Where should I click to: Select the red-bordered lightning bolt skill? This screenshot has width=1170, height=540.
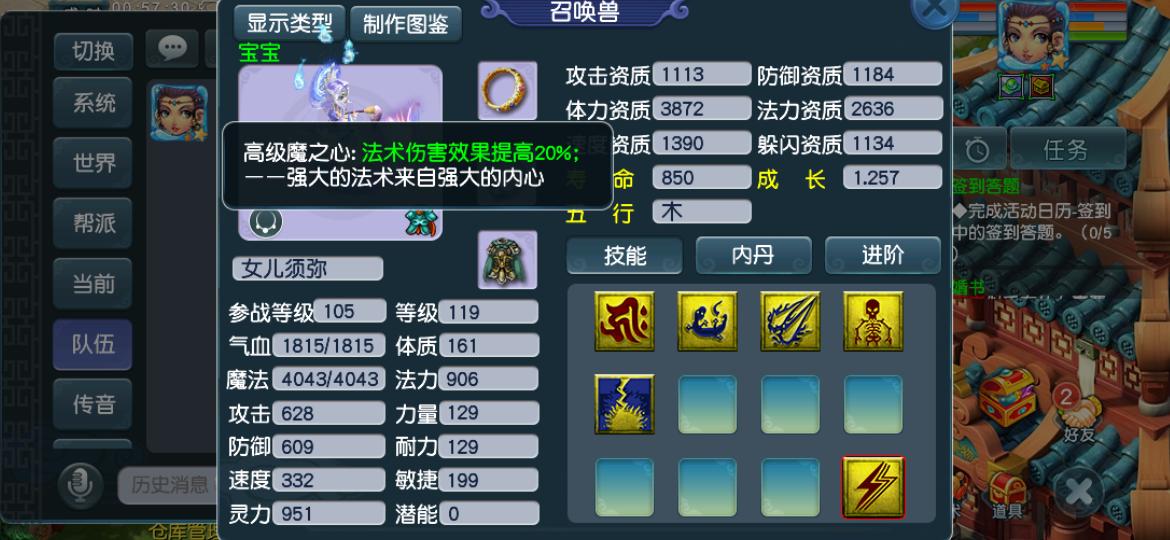(873, 487)
